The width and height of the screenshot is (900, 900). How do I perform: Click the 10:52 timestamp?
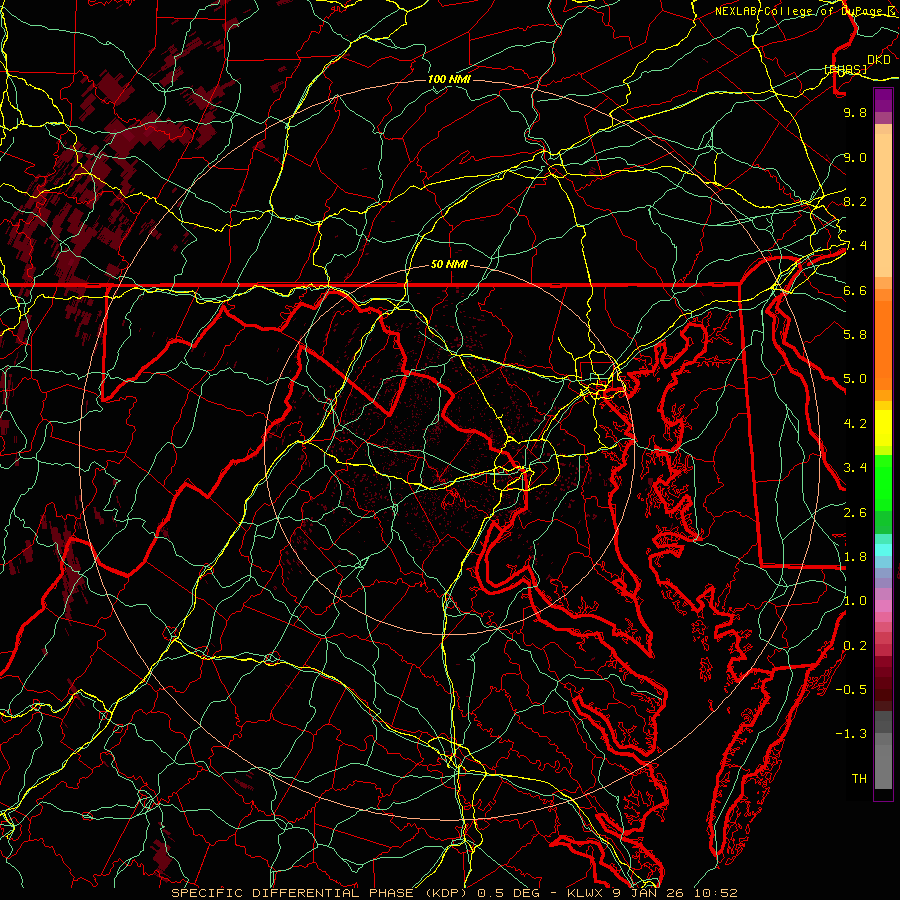coord(715,893)
